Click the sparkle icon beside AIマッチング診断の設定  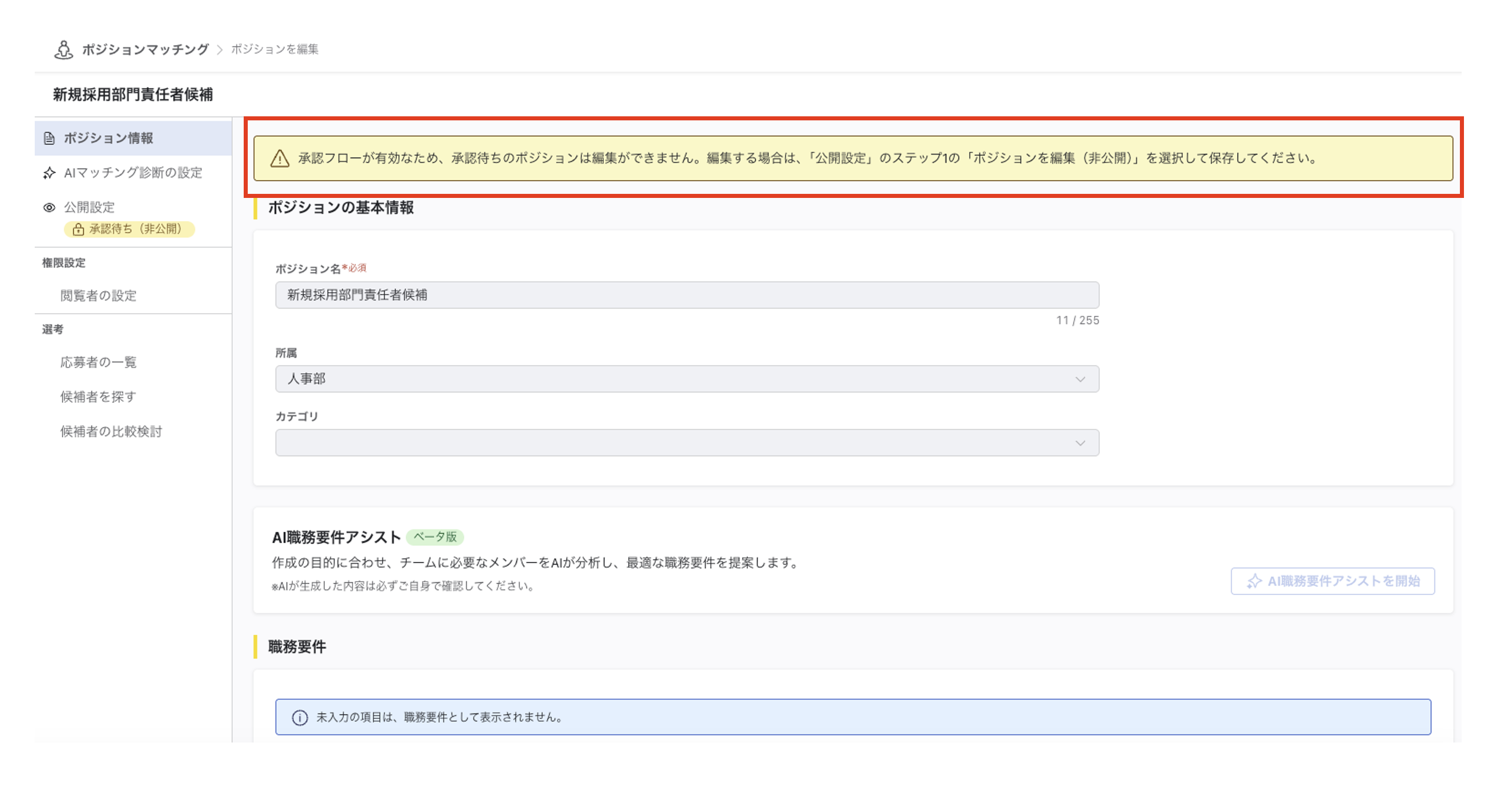tap(49, 173)
